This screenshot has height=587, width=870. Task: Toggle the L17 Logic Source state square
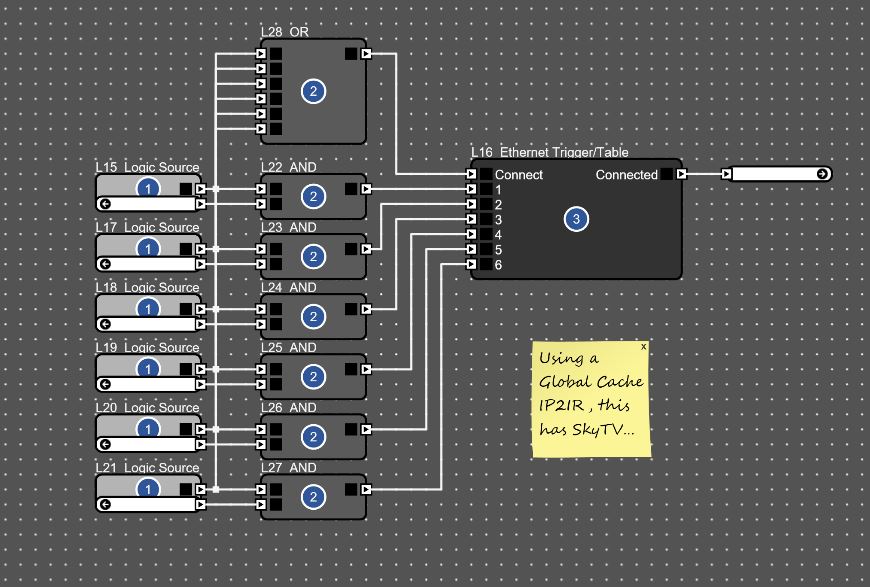tap(186, 248)
